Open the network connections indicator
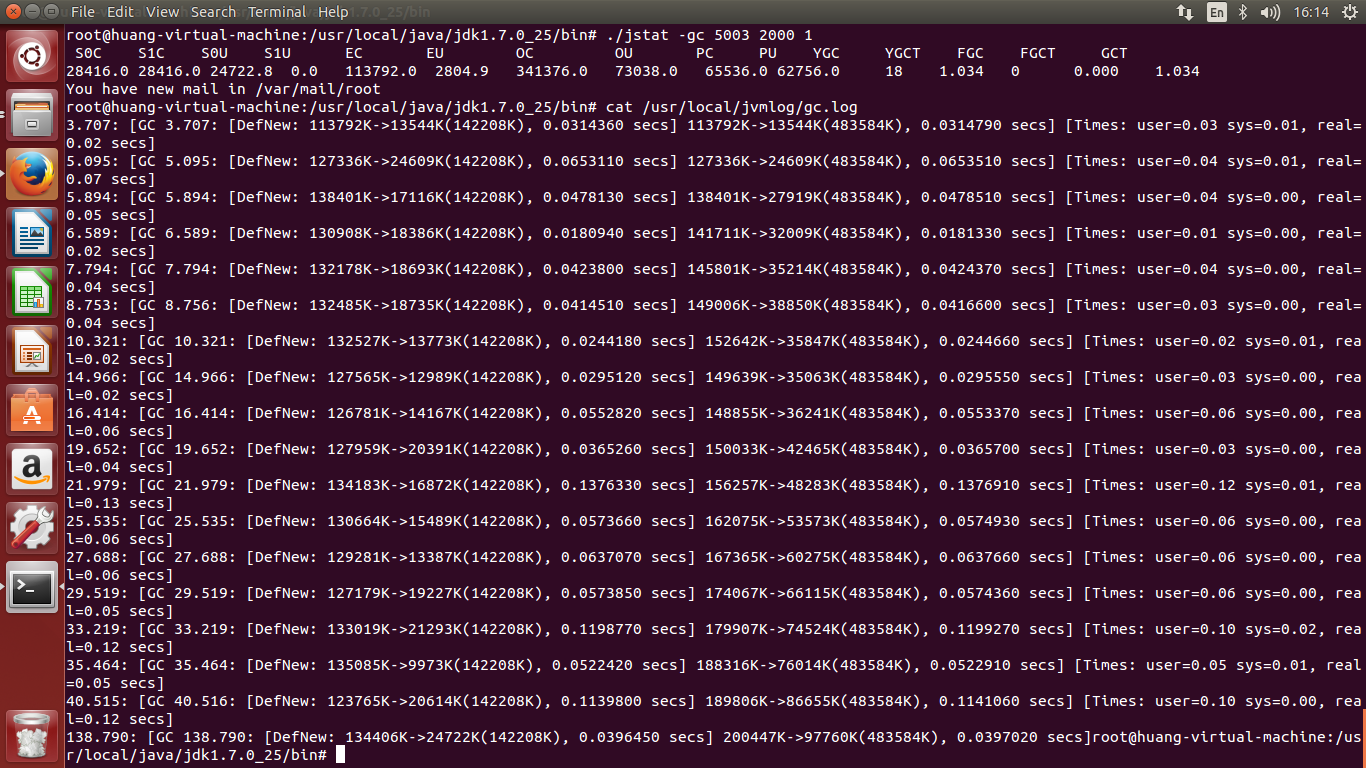 click(1185, 12)
